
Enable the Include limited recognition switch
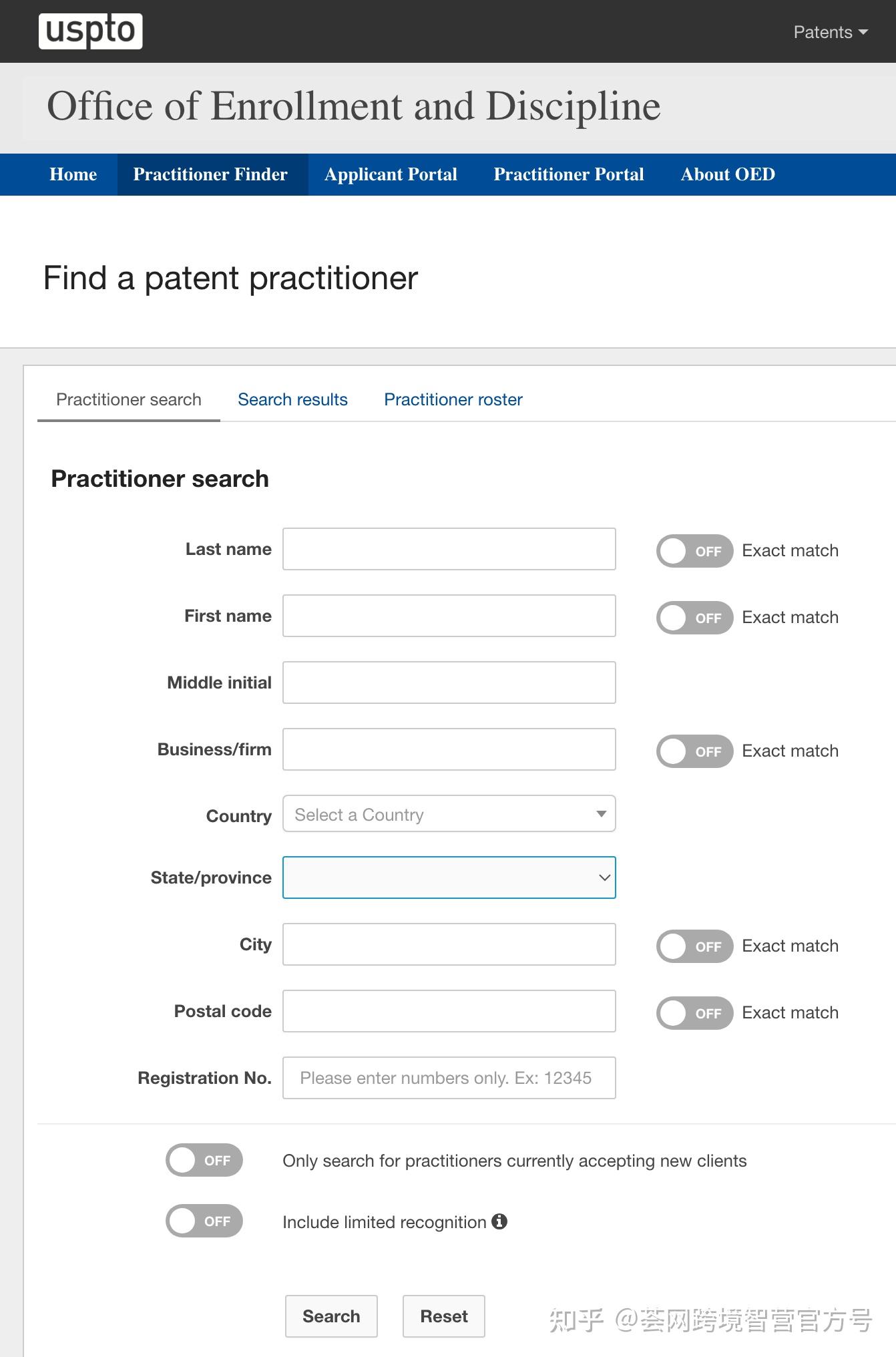click(204, 1221)
